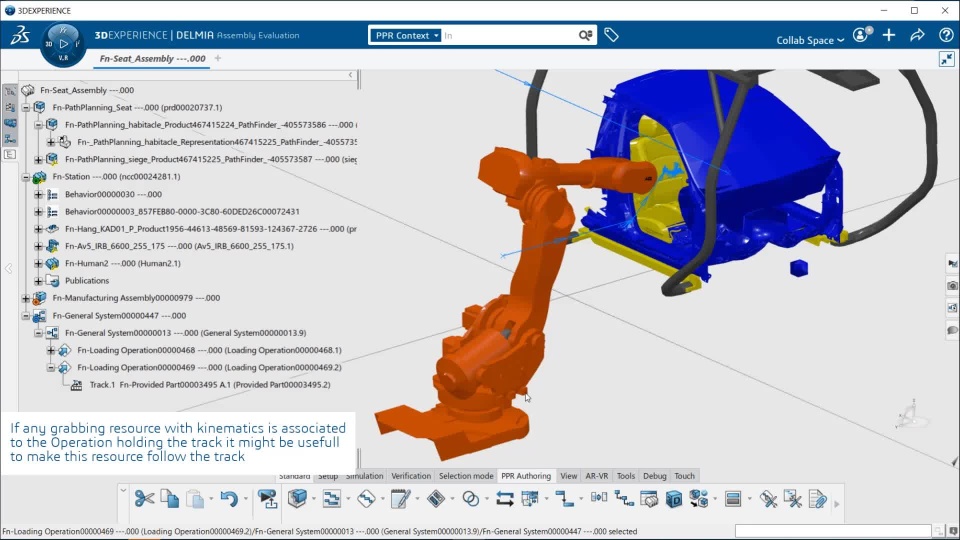Select Fn-Hang_KAD01_P_Product tree item
The width and height of the screenshot is (960, 540).
[x=211, y=229]
